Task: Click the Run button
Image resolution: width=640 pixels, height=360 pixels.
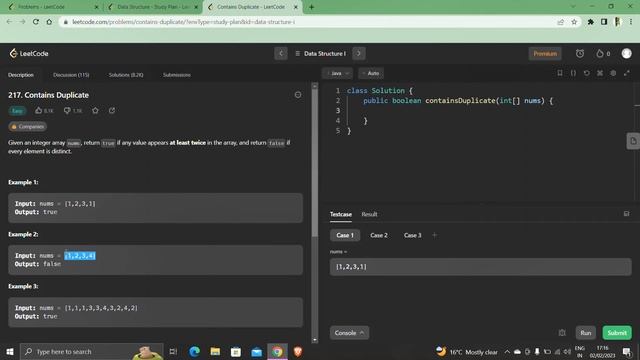Action: 586,333
